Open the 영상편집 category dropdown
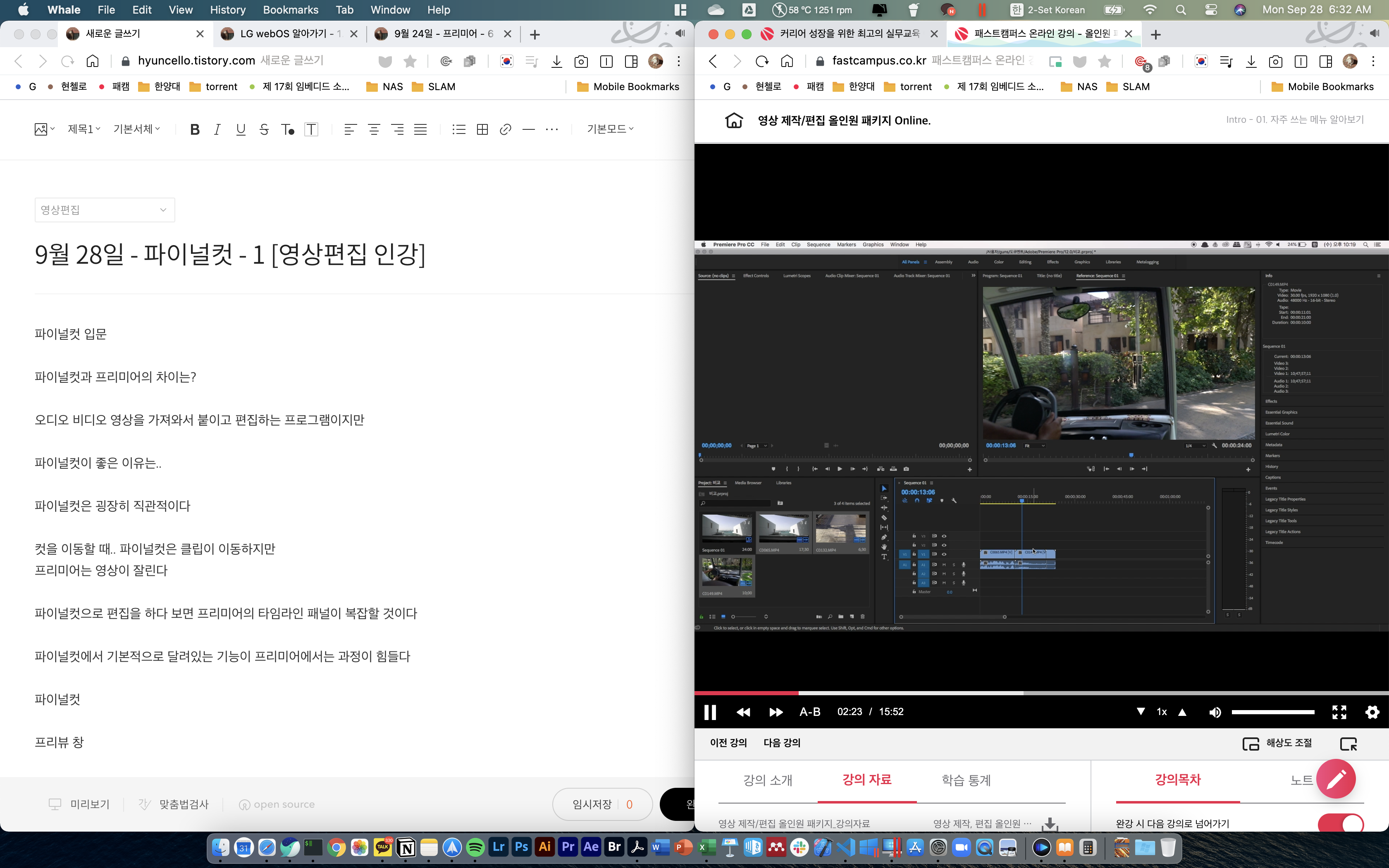1389x868 pixels. point(105,210)
